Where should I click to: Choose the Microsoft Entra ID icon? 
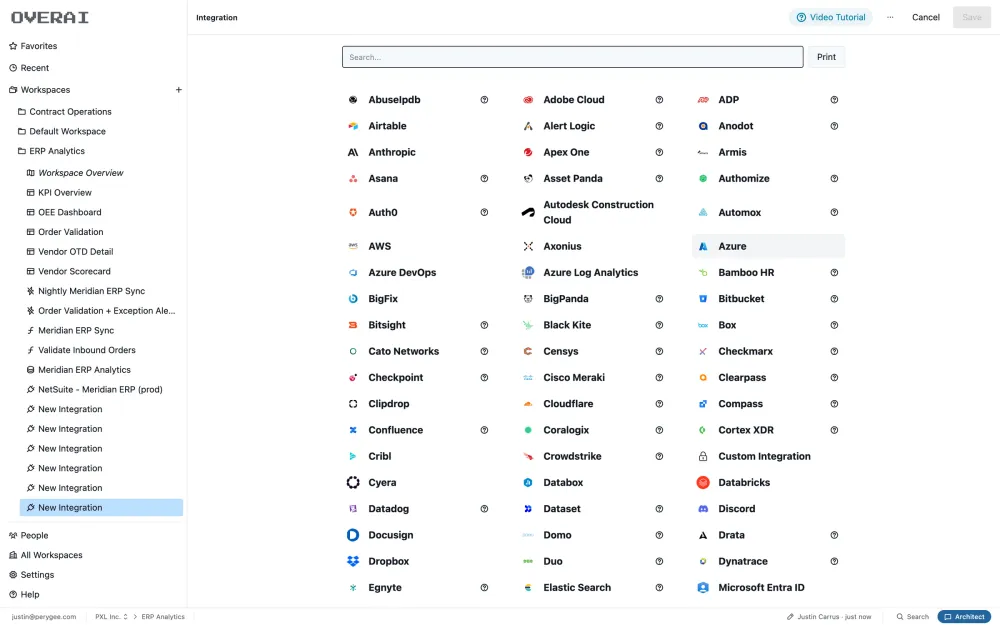703,588
